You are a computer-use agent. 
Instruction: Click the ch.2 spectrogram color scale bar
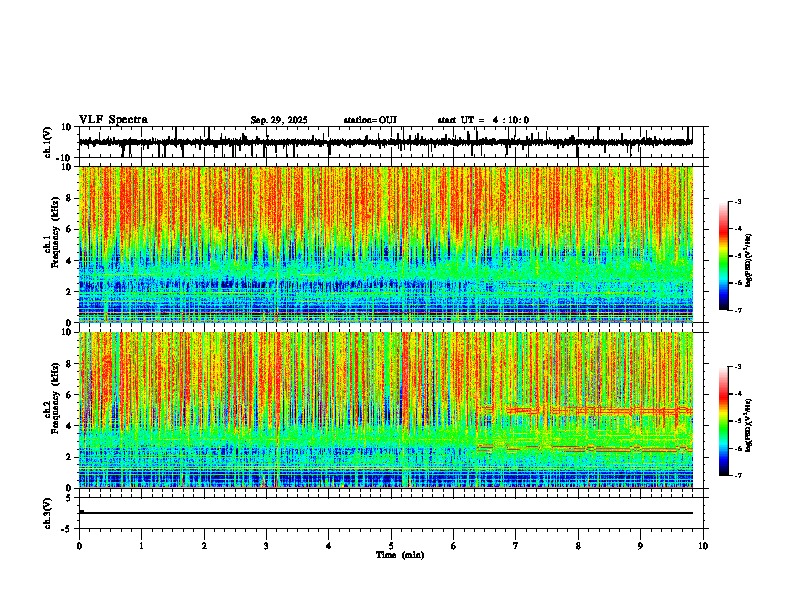pos(723,421)
